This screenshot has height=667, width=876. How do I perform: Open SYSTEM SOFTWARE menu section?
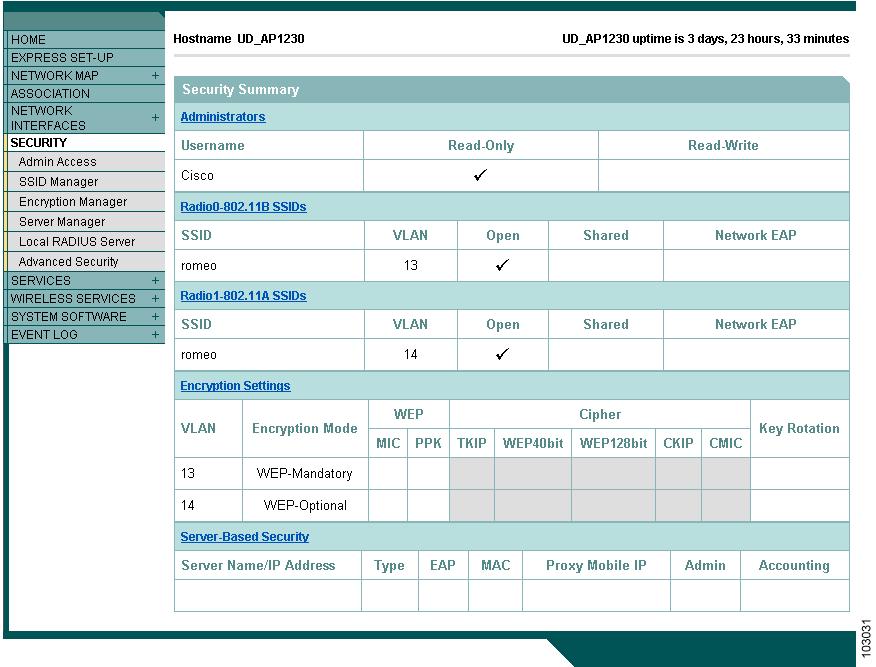(x=69, y=316)
